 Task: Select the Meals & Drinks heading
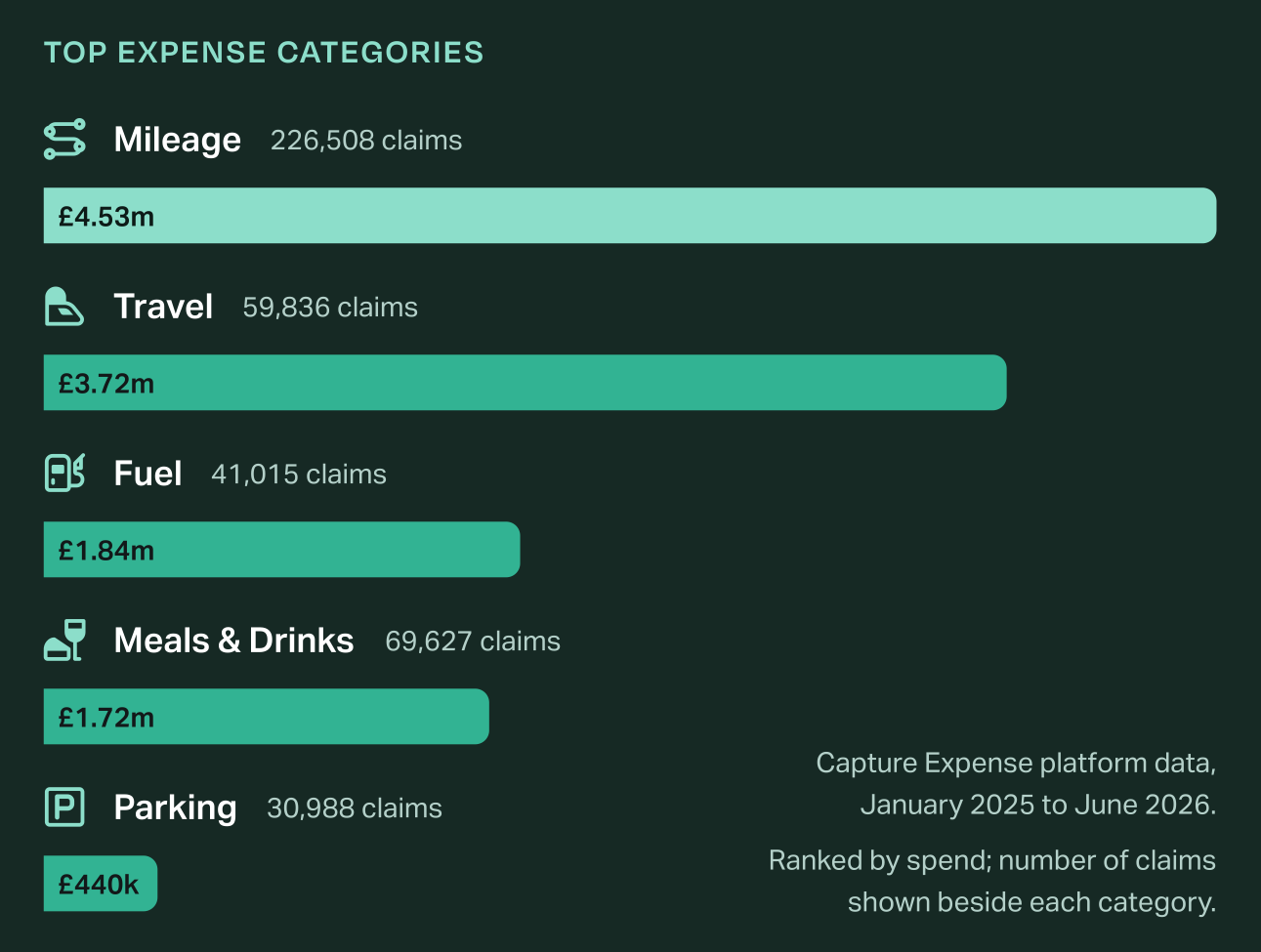pos(233,641)
